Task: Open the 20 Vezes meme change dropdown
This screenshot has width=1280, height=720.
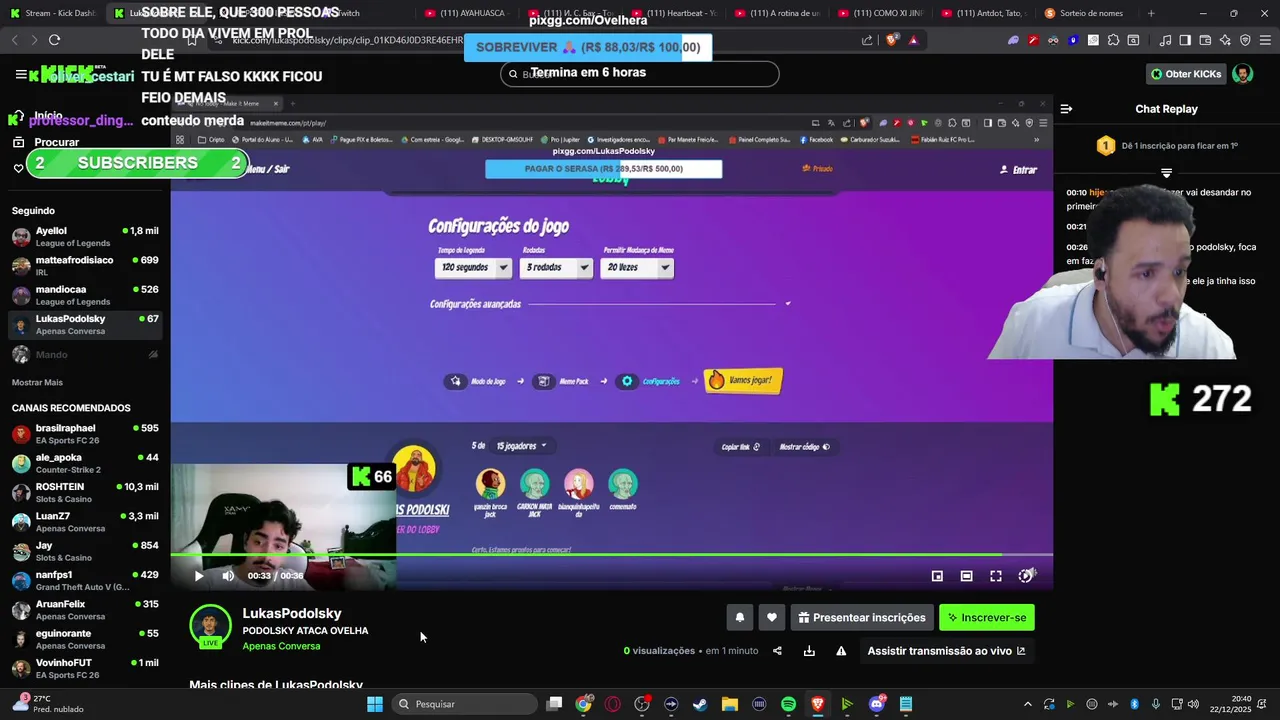Action: [637, 268]
